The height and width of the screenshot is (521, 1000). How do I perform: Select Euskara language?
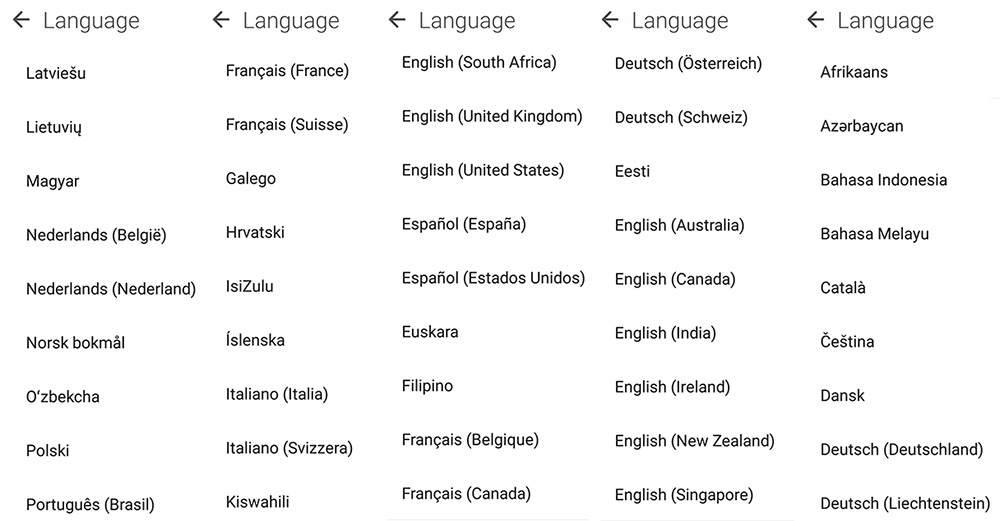pyautogui.click(x=430, y=332)
